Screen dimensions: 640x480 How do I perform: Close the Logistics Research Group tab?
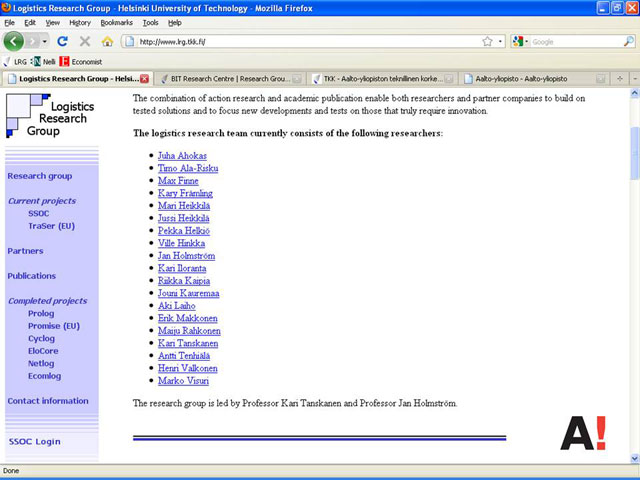tap(145, 78)
